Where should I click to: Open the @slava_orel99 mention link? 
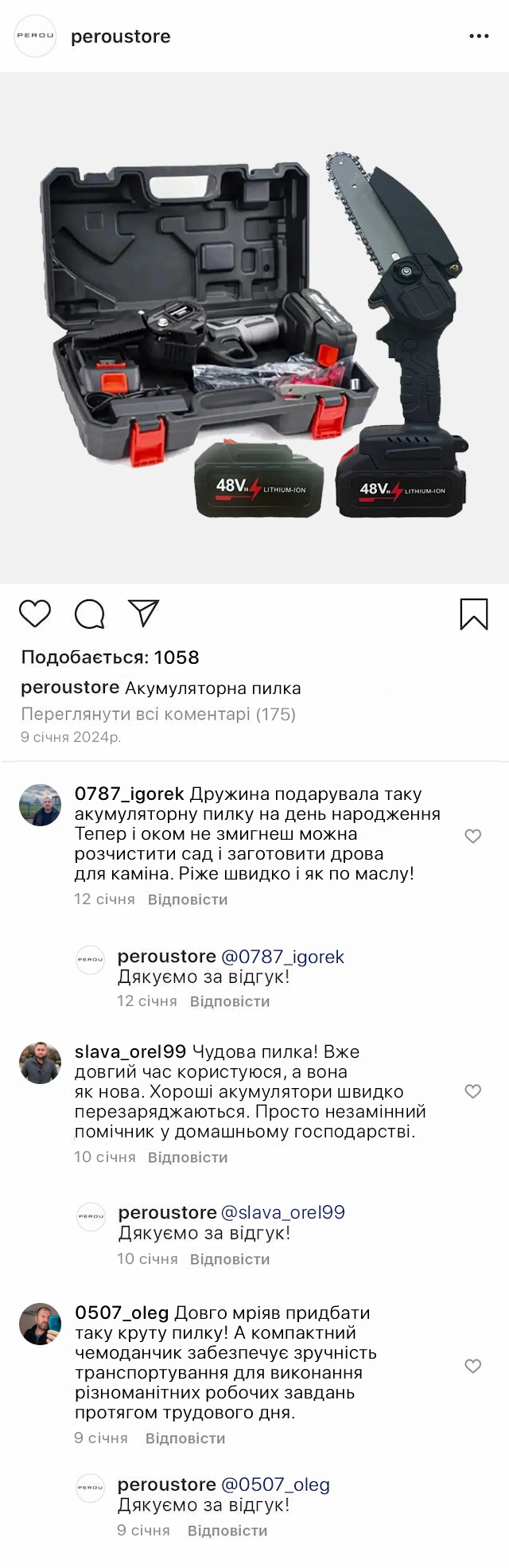[x=283, y=1213]
